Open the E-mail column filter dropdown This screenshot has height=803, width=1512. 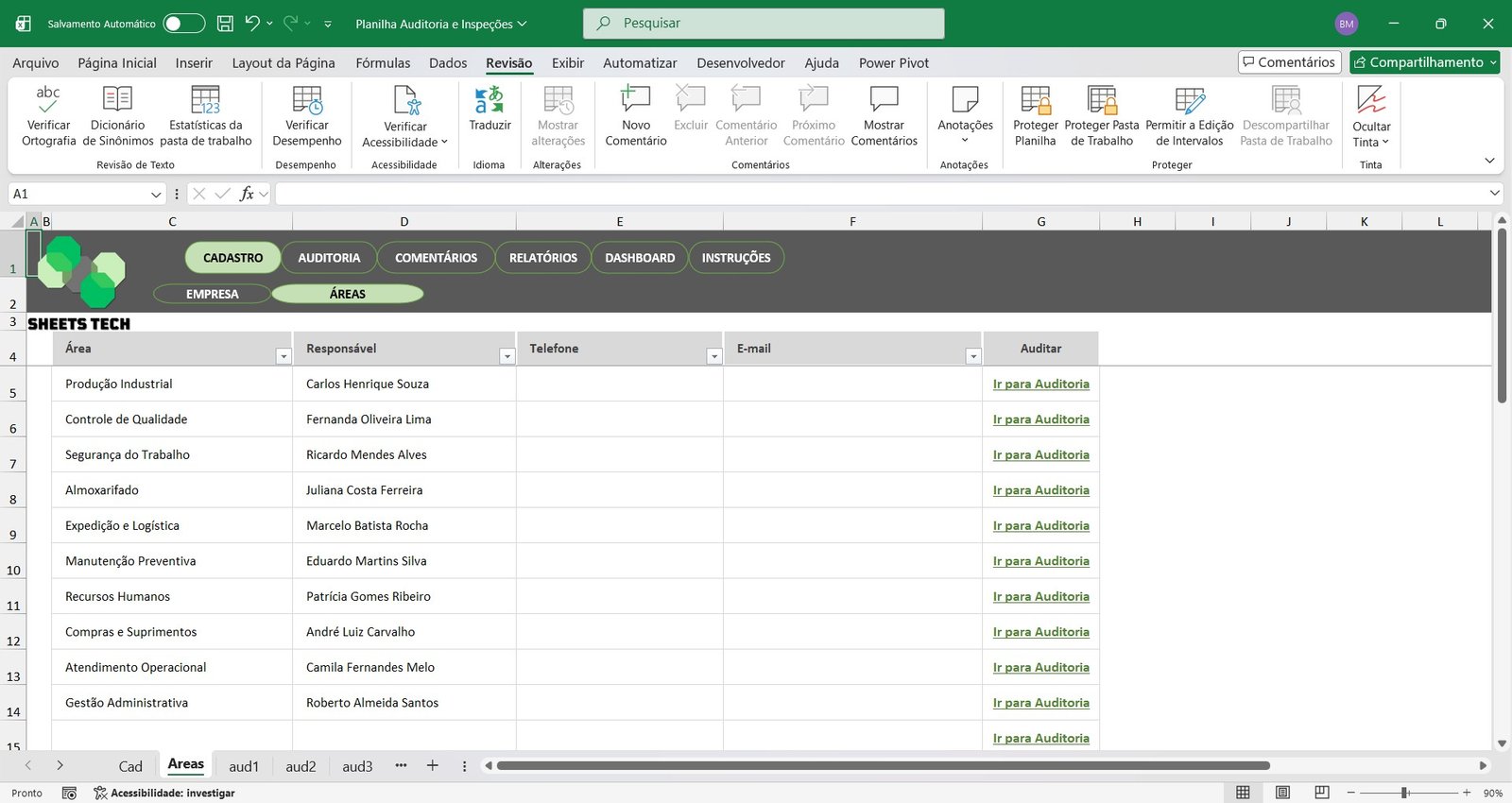(x=972, y=356)
